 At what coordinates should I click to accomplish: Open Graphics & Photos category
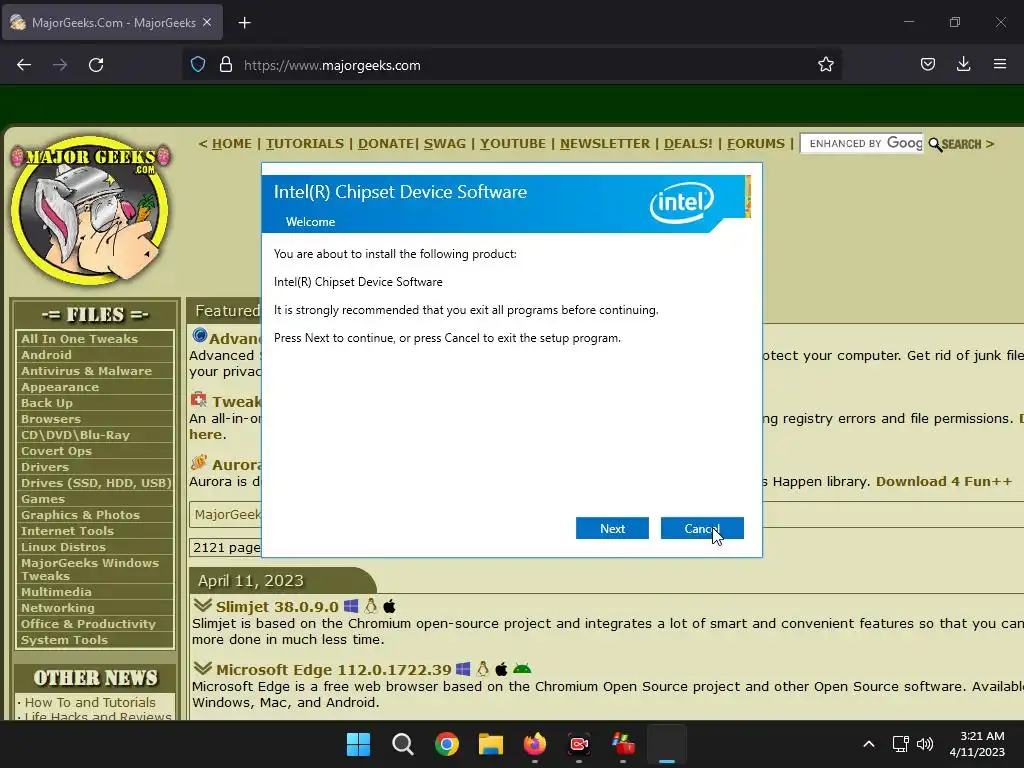point(80,515)
